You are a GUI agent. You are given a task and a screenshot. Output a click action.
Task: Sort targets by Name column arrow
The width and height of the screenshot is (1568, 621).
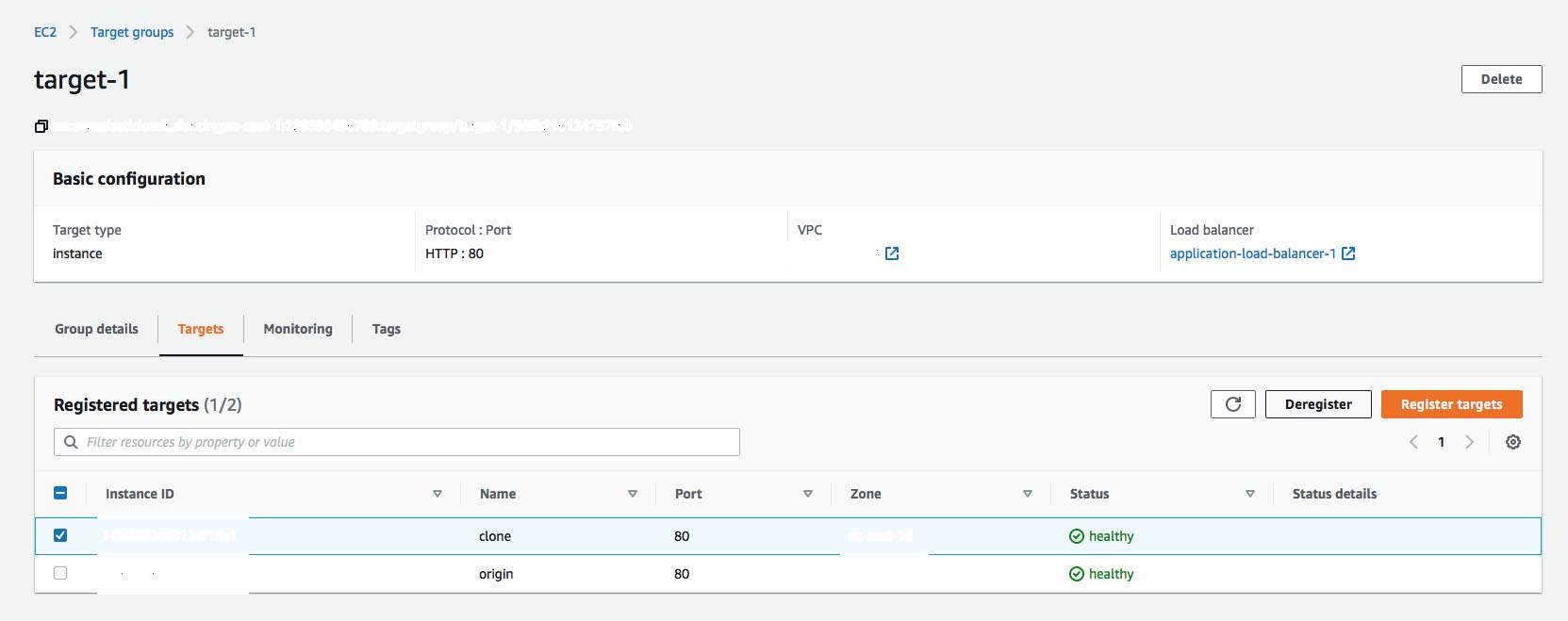pos(633,494)
